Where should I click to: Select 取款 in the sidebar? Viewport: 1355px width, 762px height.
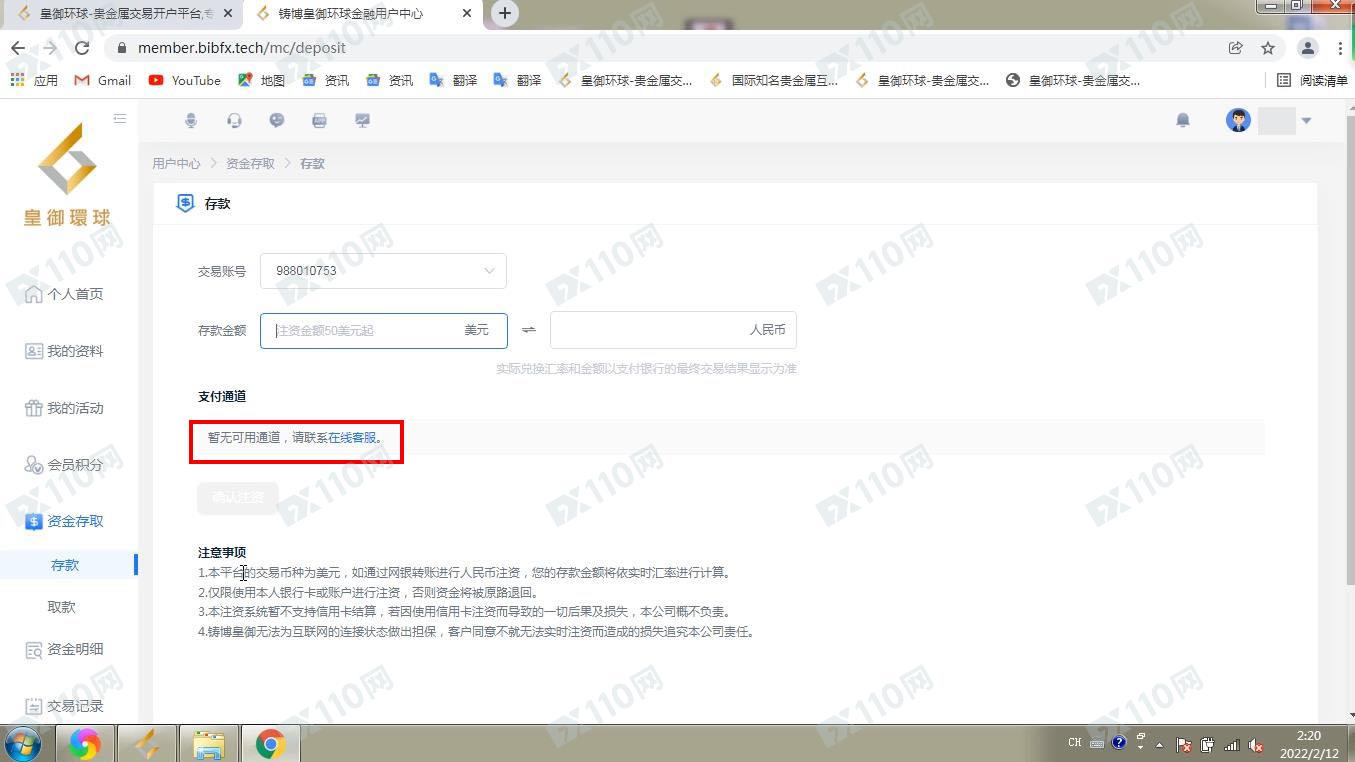coord(61,607)
